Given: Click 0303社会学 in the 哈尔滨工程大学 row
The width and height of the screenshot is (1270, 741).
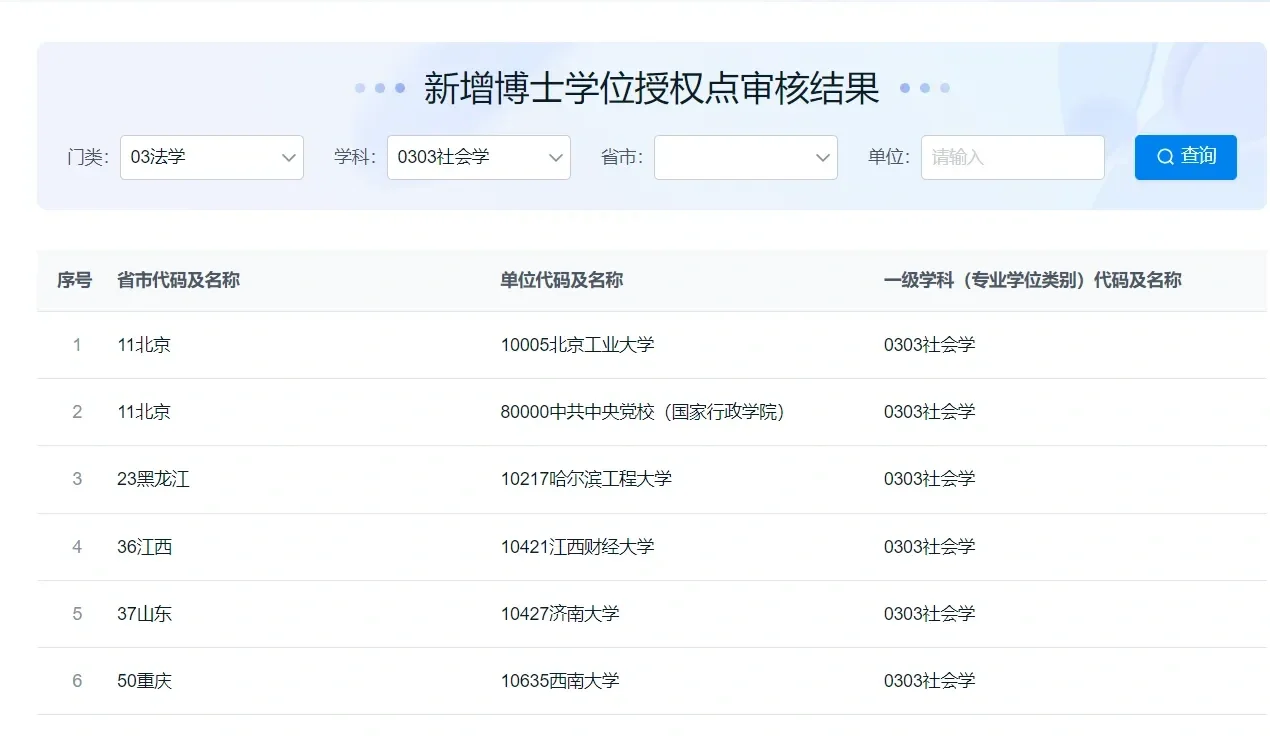Looking at the screenshot, I should point(929,479).
